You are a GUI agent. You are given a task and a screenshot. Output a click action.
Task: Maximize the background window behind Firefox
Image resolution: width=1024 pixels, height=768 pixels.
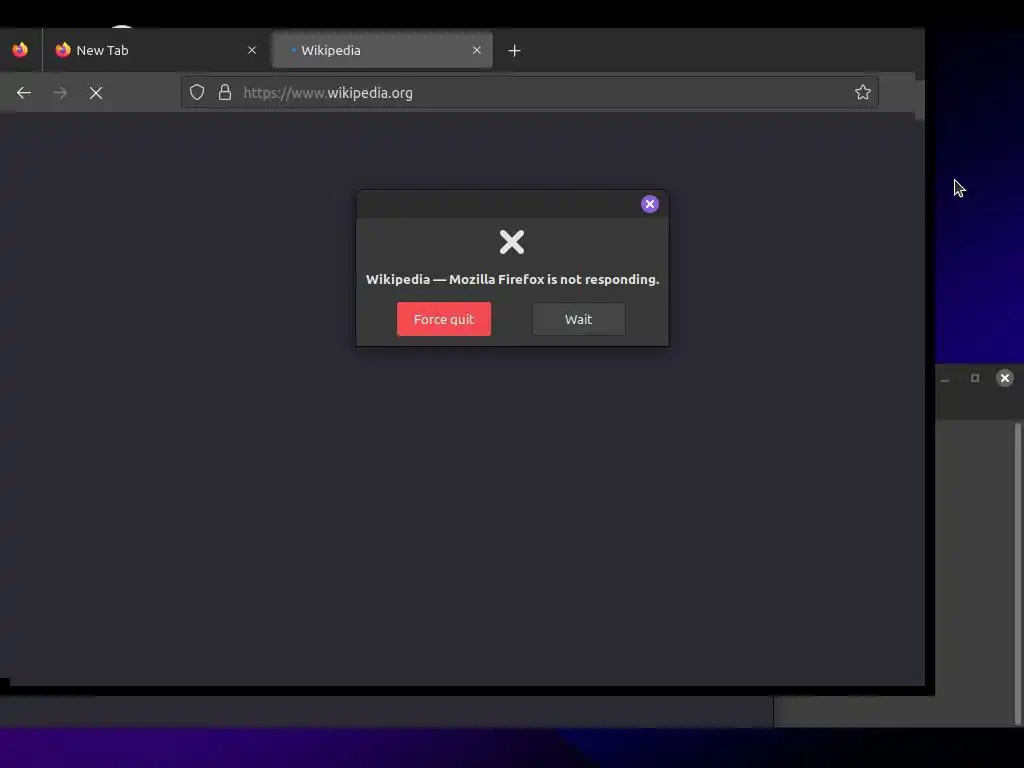click(974, 377)
